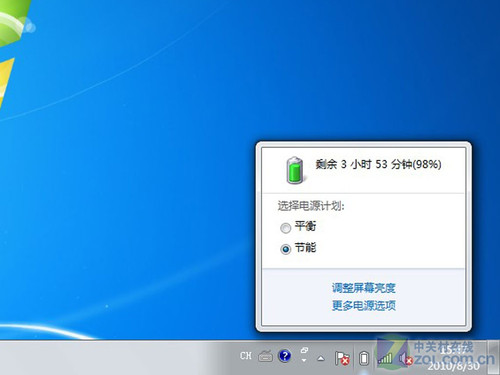Screen dimensions: 500x375
Task: Click the 选择电源计划 label
Action: click(311, 206)
